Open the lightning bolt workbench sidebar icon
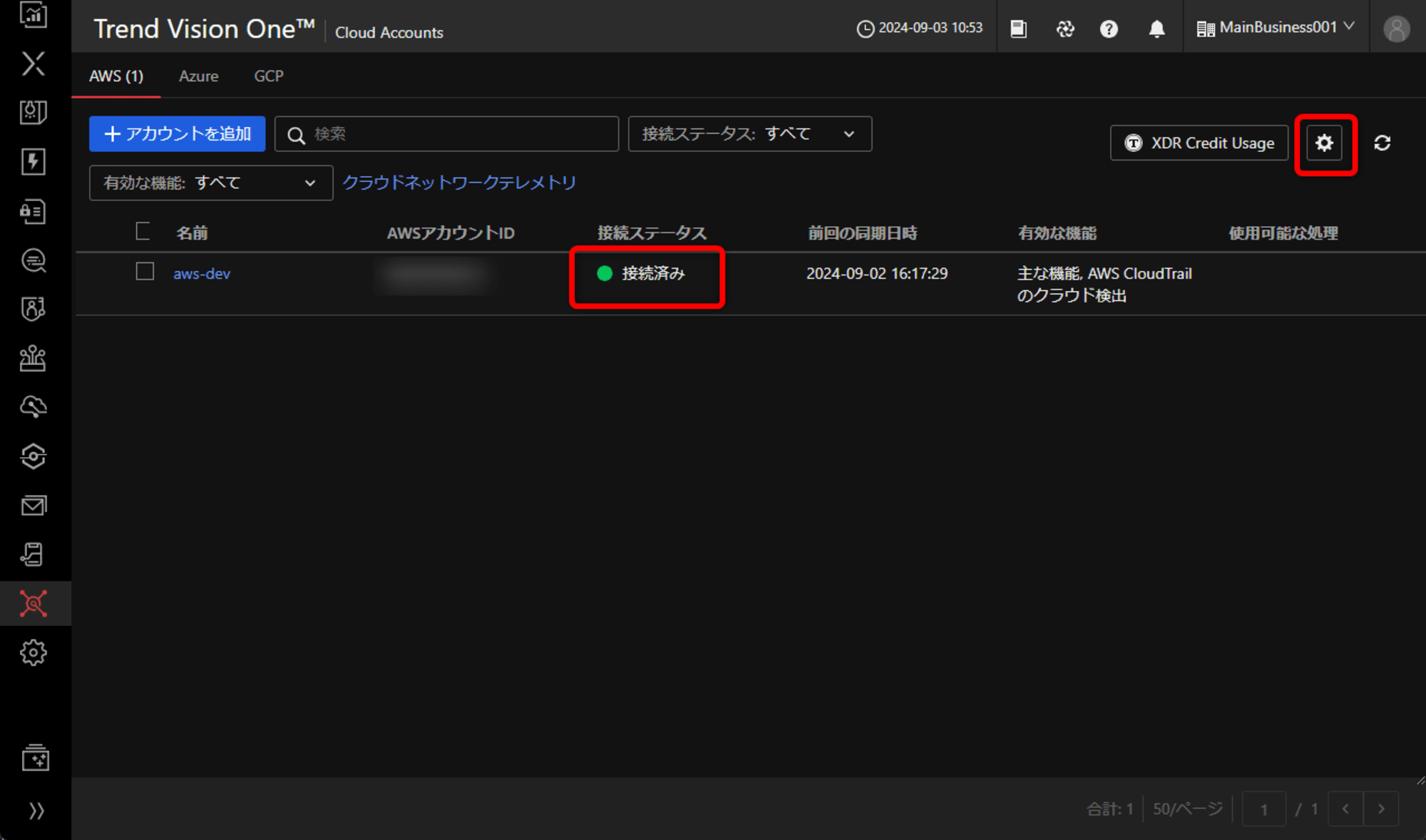 click(x=34, y=161)
